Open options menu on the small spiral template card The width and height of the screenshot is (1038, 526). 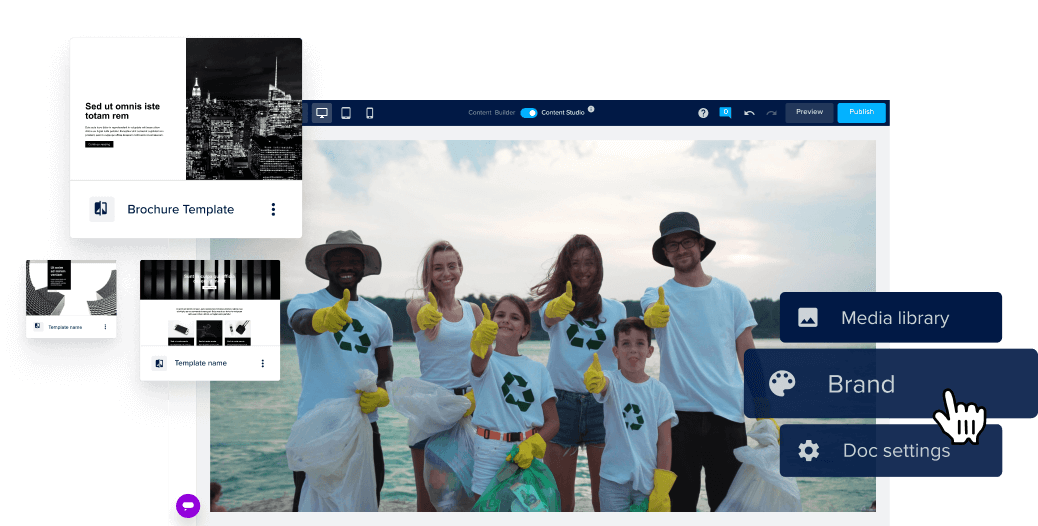point(105,326)
